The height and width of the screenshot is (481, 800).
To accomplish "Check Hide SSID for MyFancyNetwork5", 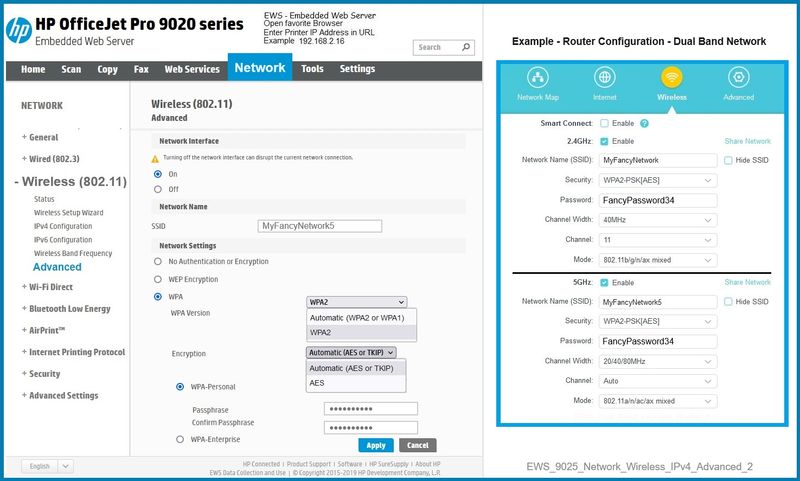I will pyautogui.click(x=728, y=302).
